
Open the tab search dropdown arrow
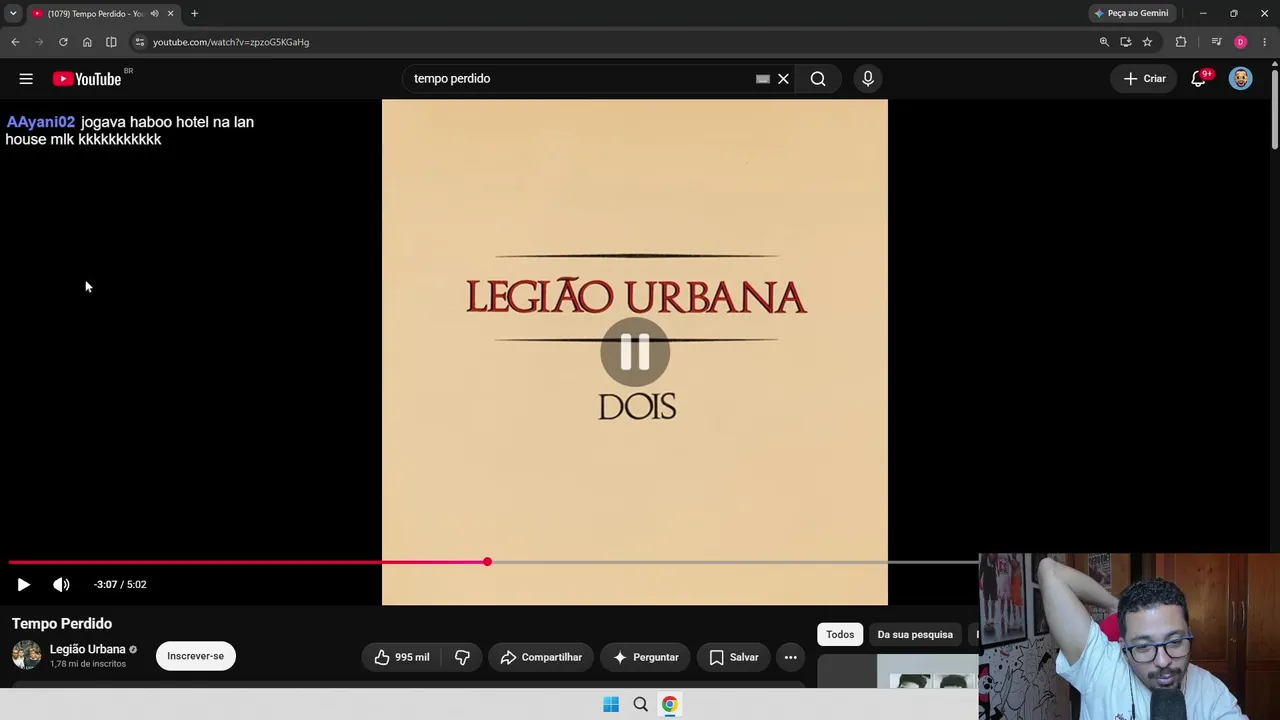pos(12,13)
